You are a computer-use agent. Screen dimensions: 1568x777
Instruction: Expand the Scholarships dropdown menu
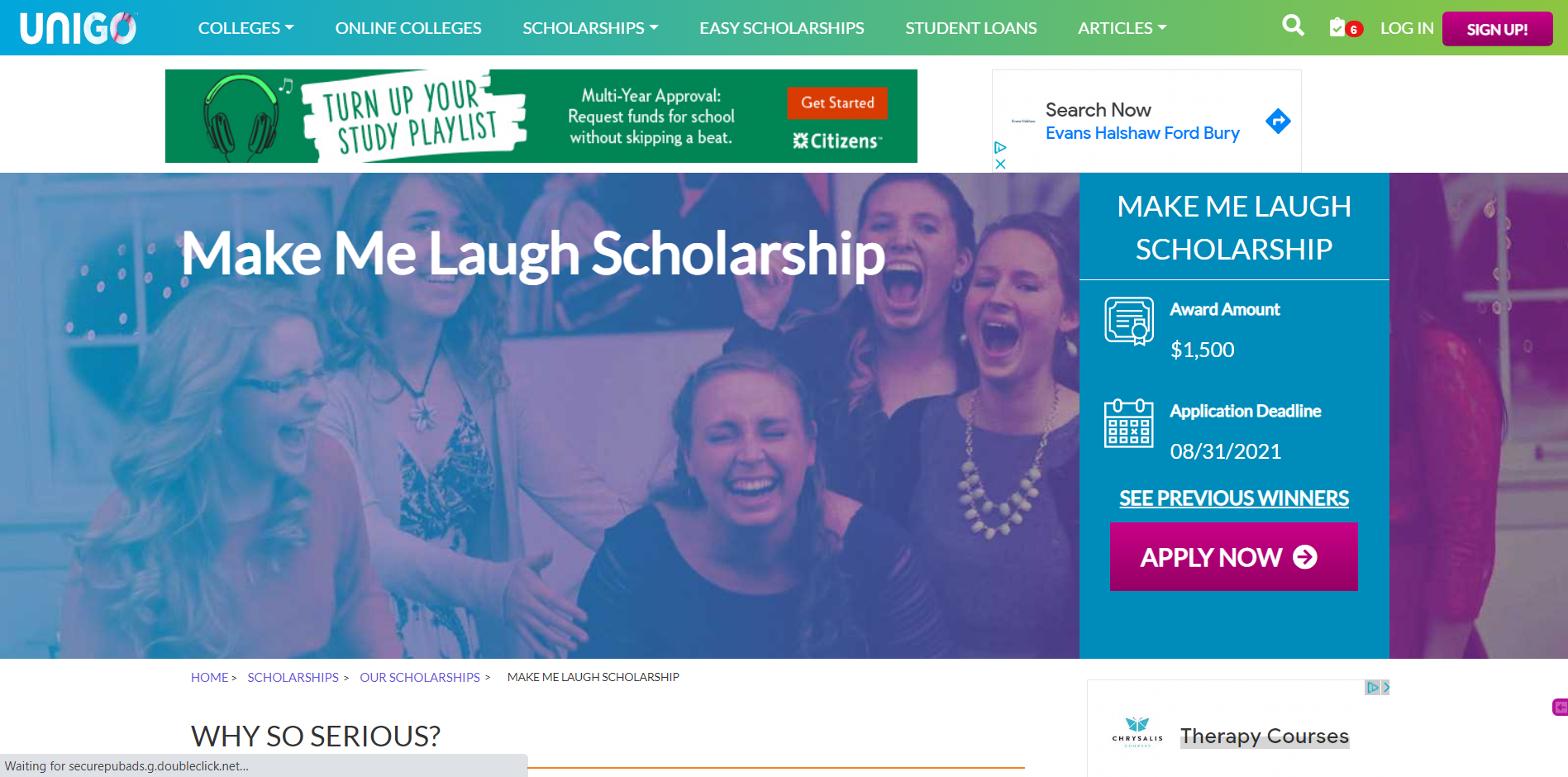pos(590,28)
